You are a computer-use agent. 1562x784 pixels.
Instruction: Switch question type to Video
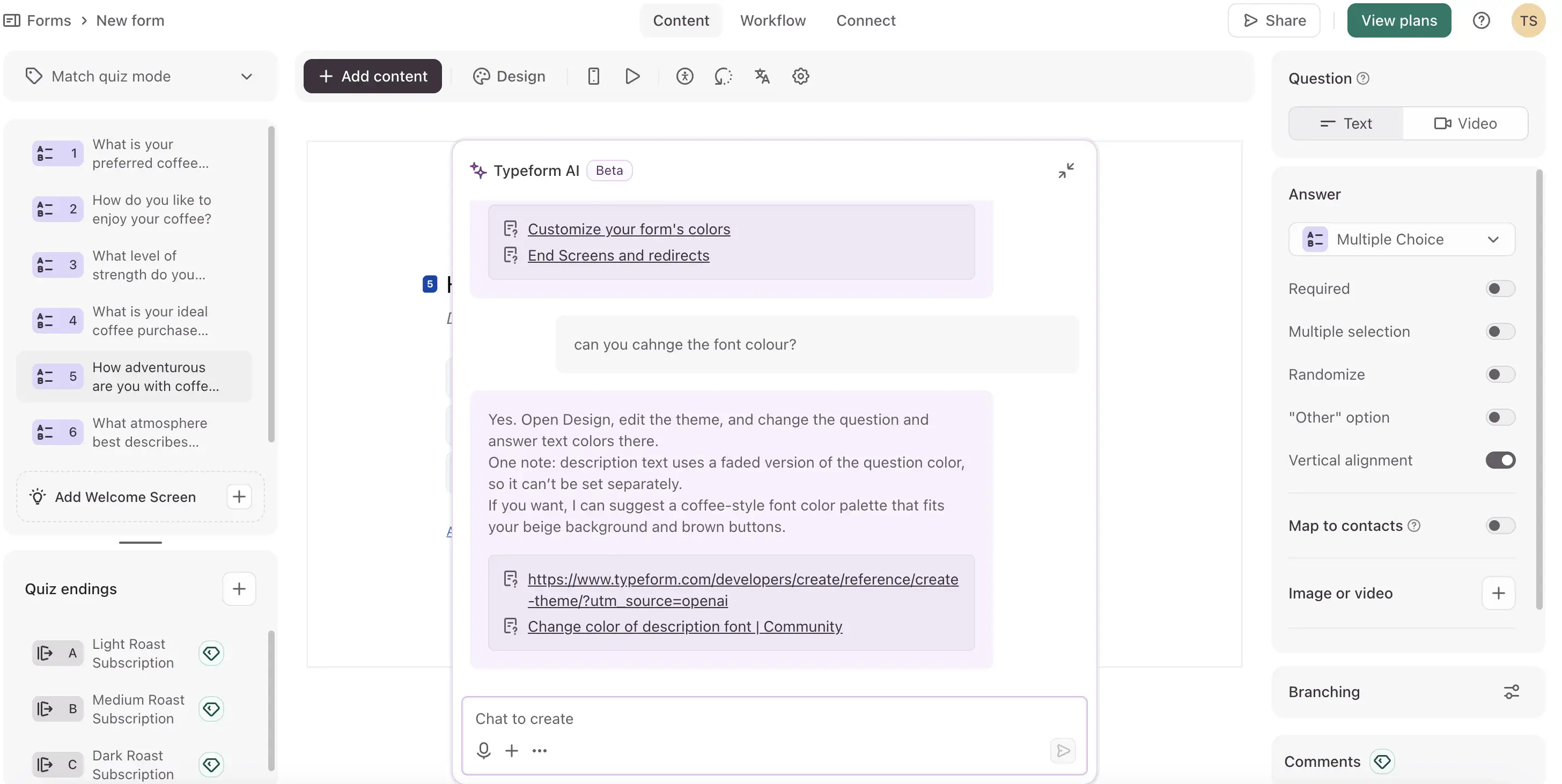pos(1465,123)
